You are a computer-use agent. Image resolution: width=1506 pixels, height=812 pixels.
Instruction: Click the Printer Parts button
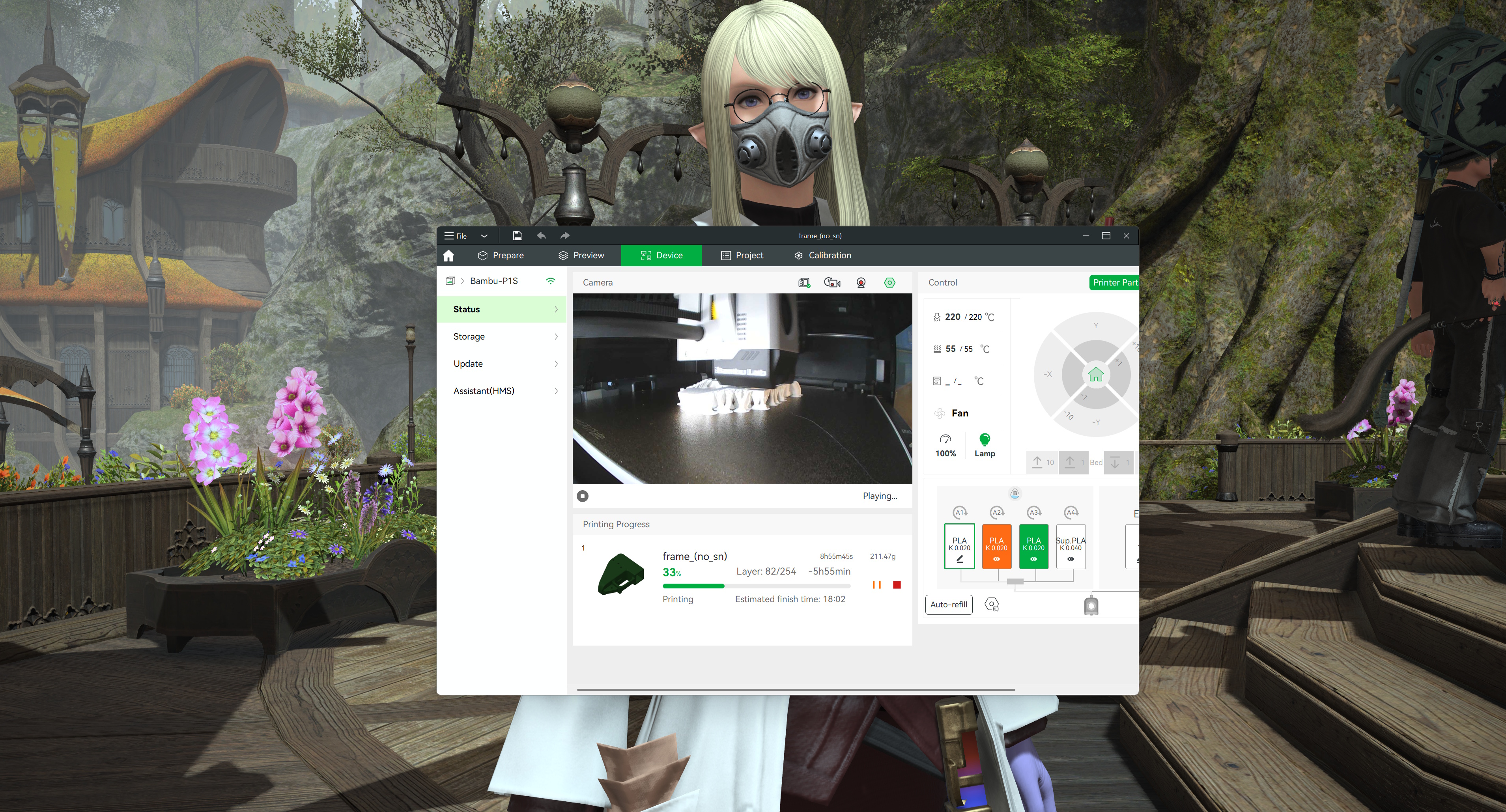tap(1114, 282)
